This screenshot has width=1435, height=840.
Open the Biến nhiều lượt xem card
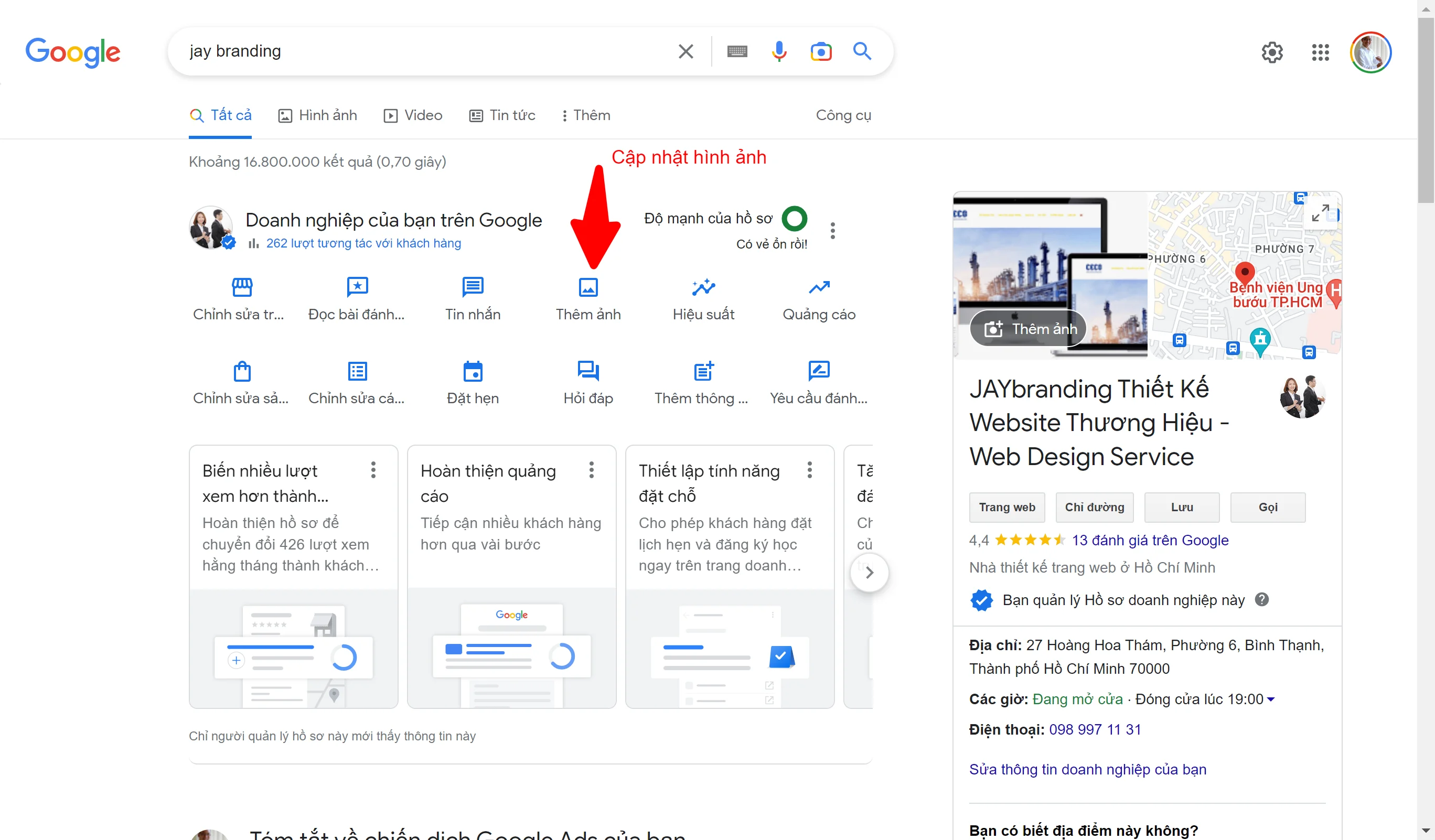(x=293, y=576)
